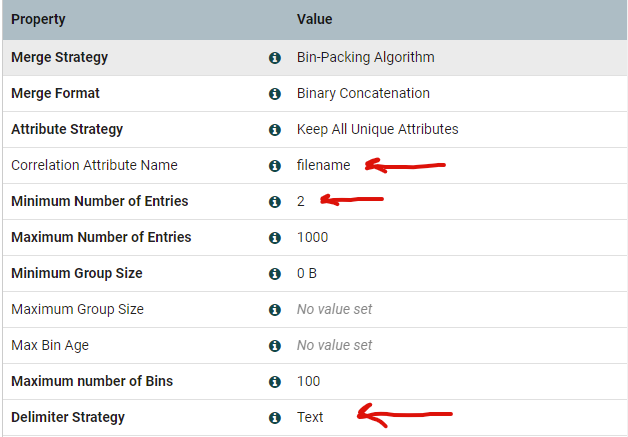
Task: Click the info icon for Attribute Strategy
Action: point(274,130)
